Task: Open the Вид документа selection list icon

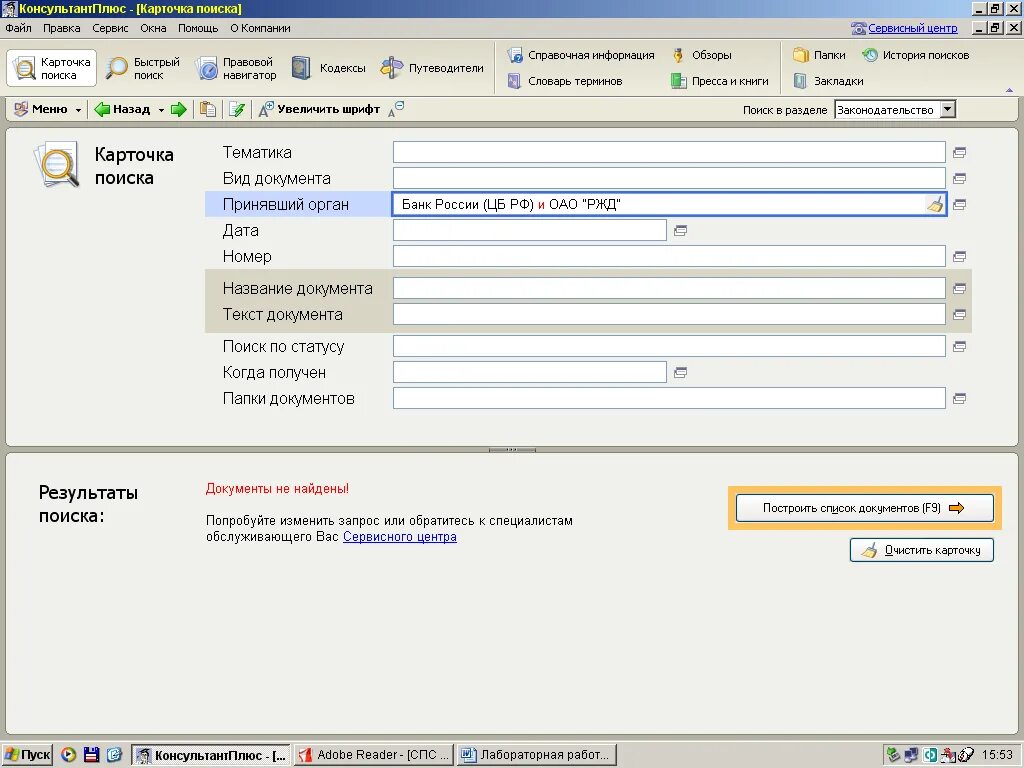Action: click(959, 178)
